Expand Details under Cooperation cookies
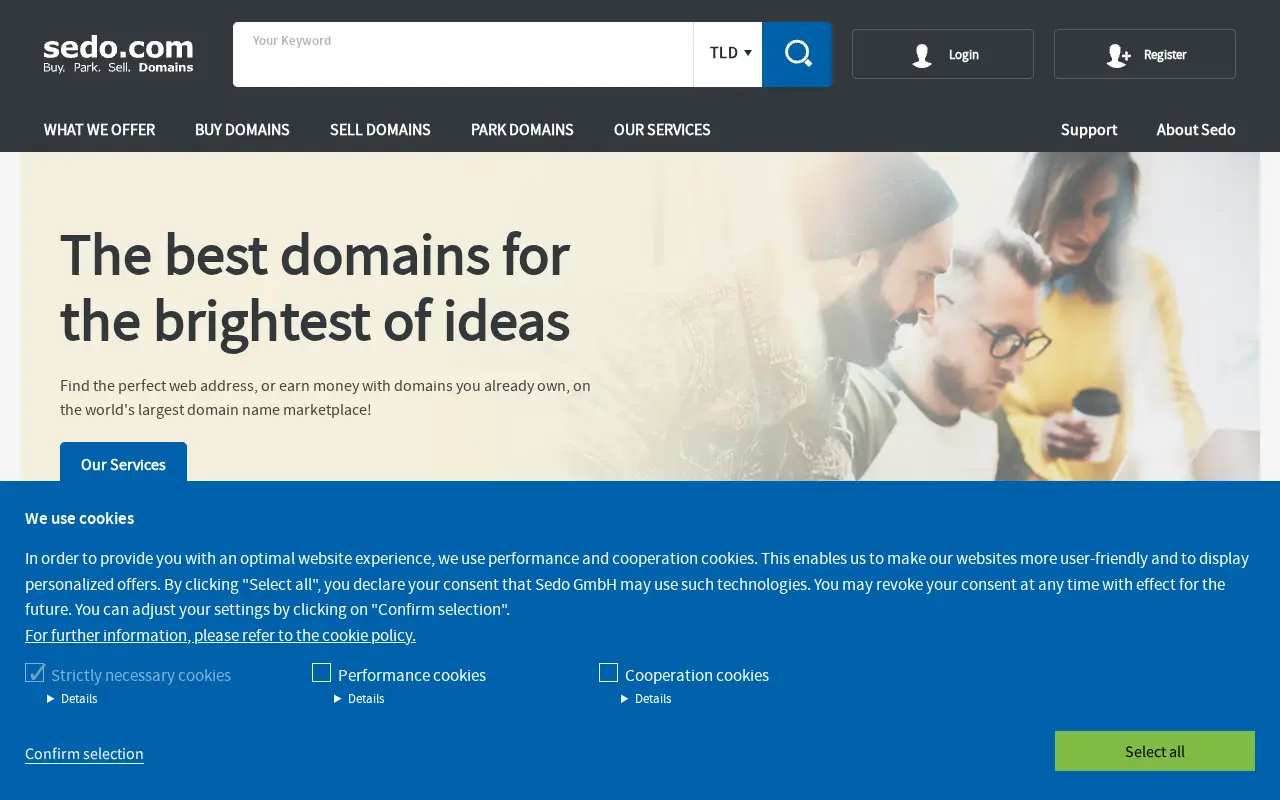Viewport: 1280px width, 800px height. click(x=646, y=699)
